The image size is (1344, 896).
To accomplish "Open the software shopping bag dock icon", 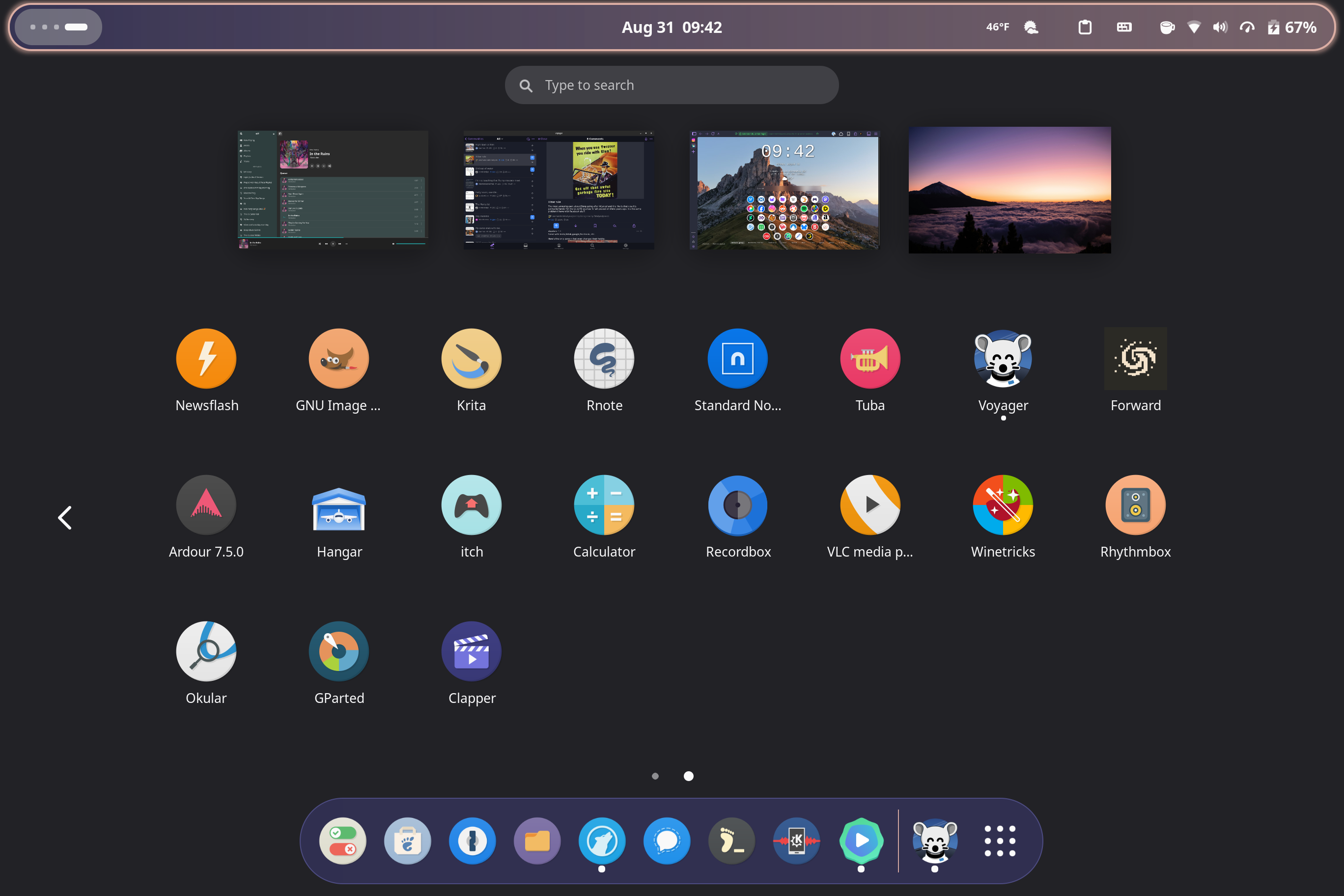I will coord(407,840).
